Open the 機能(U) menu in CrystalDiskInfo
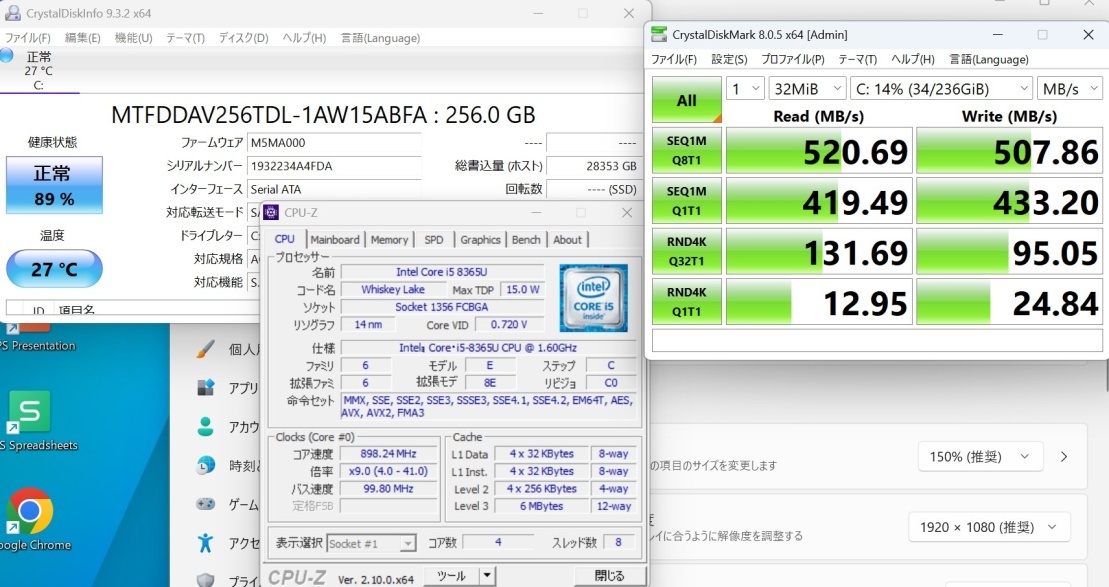Screen dimensions: 1109x587 (134, 38)
